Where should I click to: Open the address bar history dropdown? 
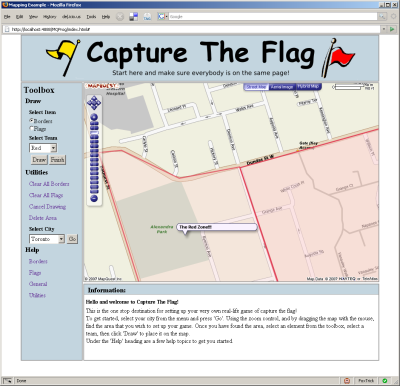384,29
